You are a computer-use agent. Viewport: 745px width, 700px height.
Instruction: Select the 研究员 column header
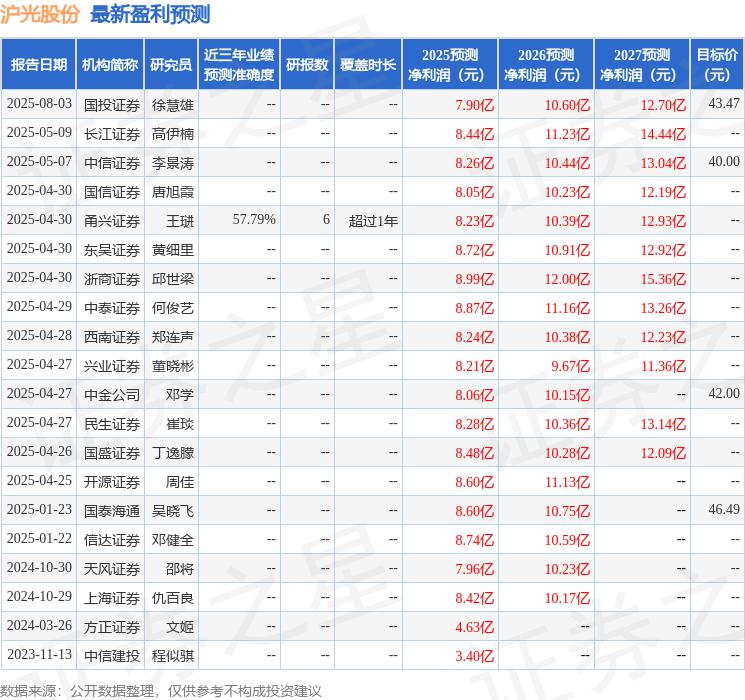(171, 65)
